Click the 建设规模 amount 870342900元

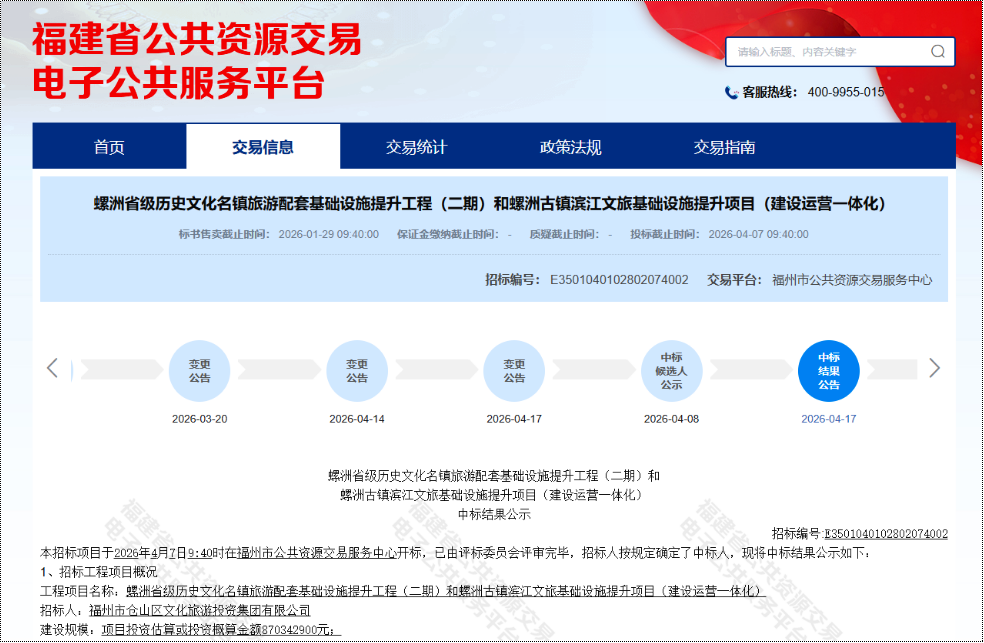297,629
